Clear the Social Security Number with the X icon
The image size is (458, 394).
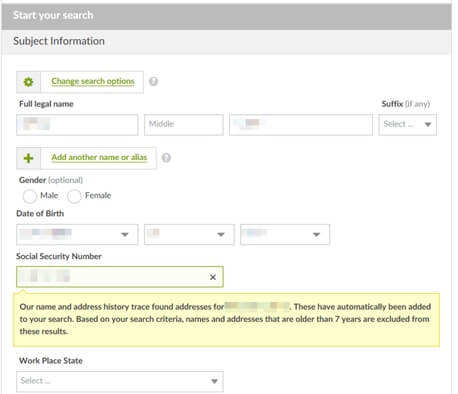[213, 277]
